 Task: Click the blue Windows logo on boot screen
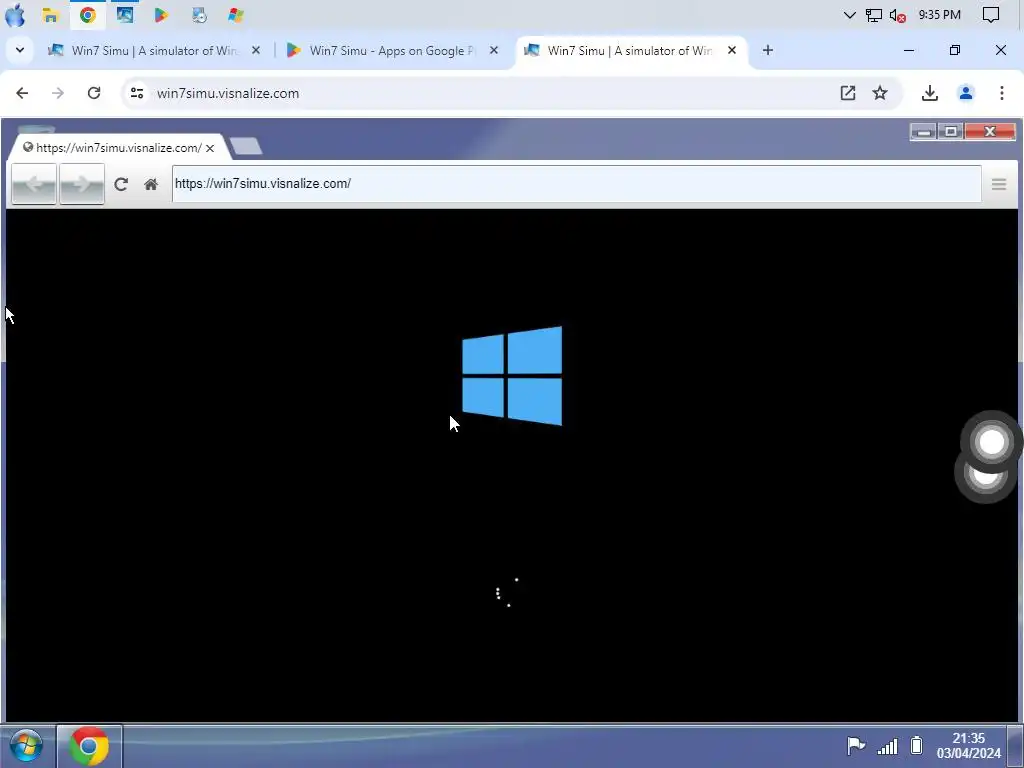tap(512, 376)
